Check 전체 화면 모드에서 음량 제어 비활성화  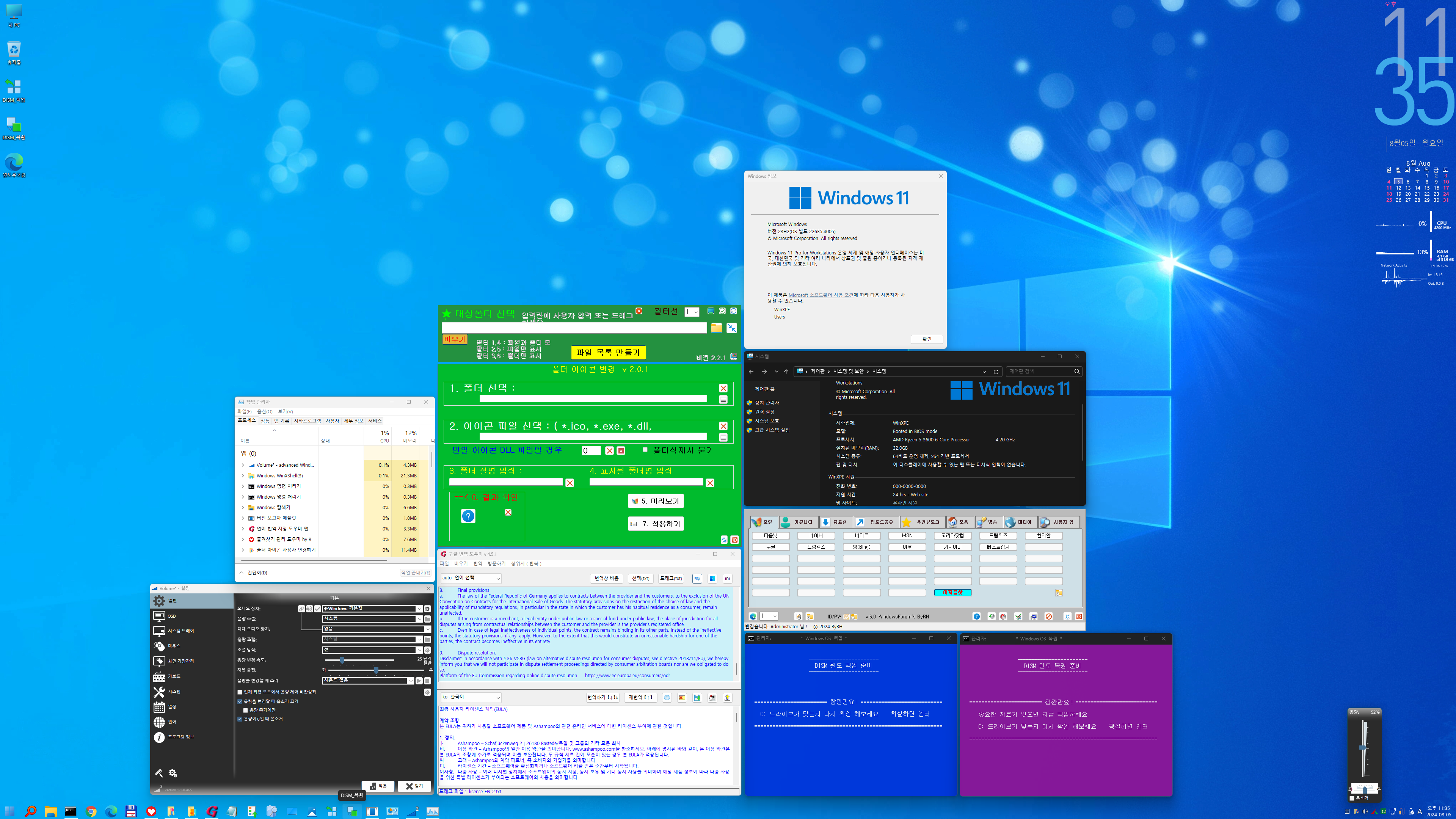click(x=240, y=692)
